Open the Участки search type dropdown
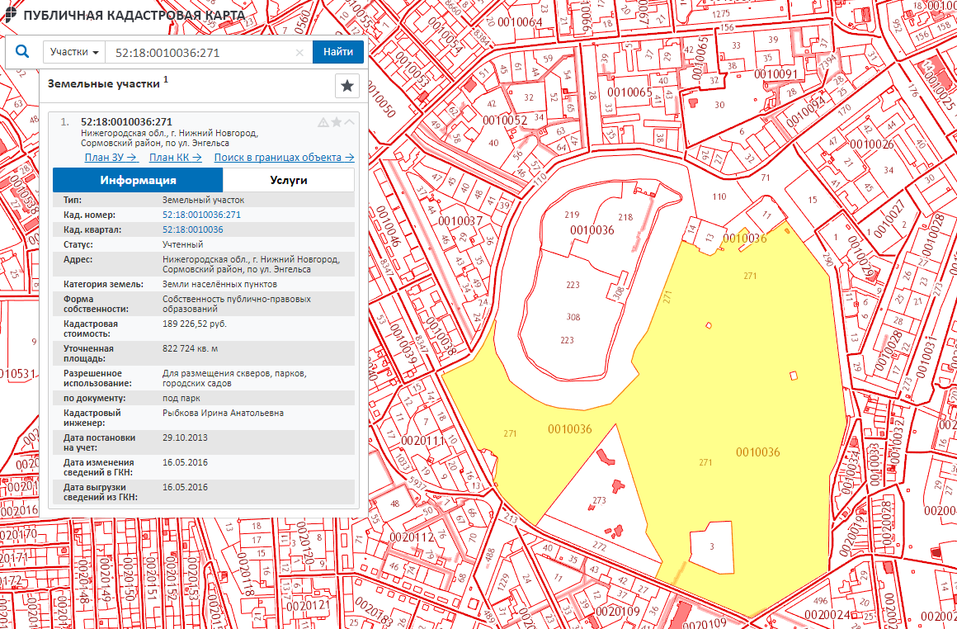 pos(76,52)
